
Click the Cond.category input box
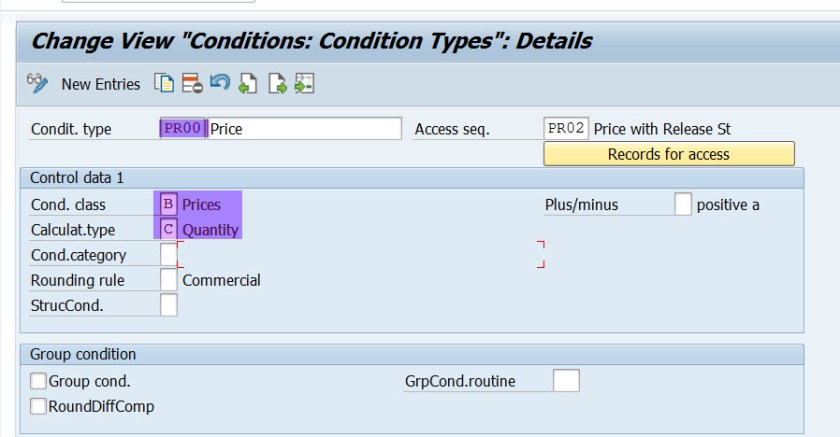coord(168,255)
